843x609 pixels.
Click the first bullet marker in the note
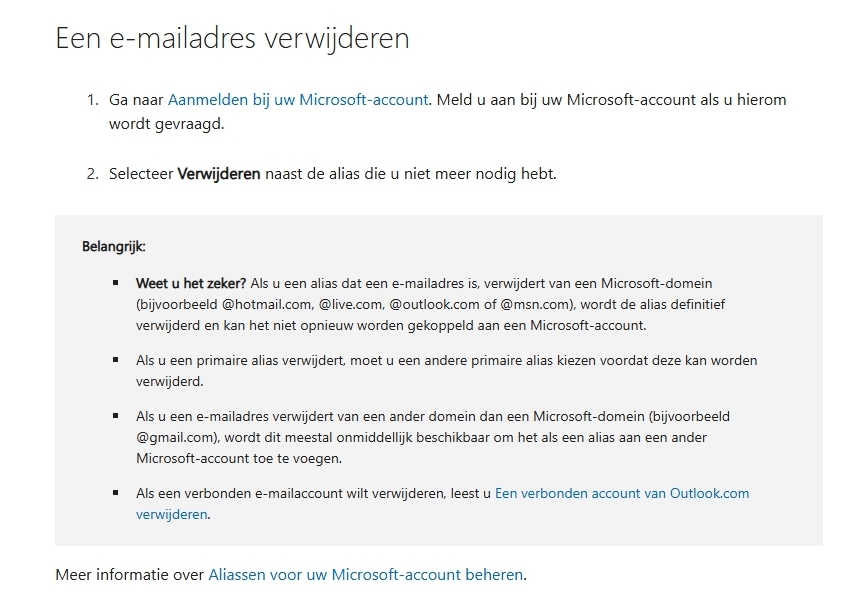click(116, 283)
